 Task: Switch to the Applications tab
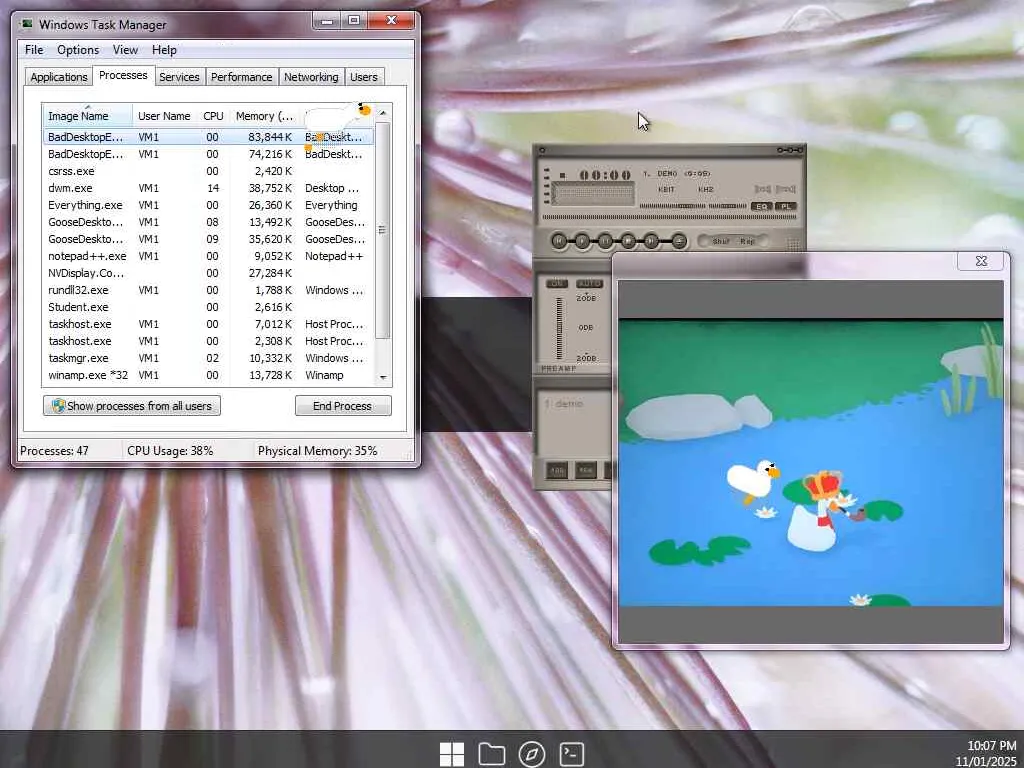[59, 77]
